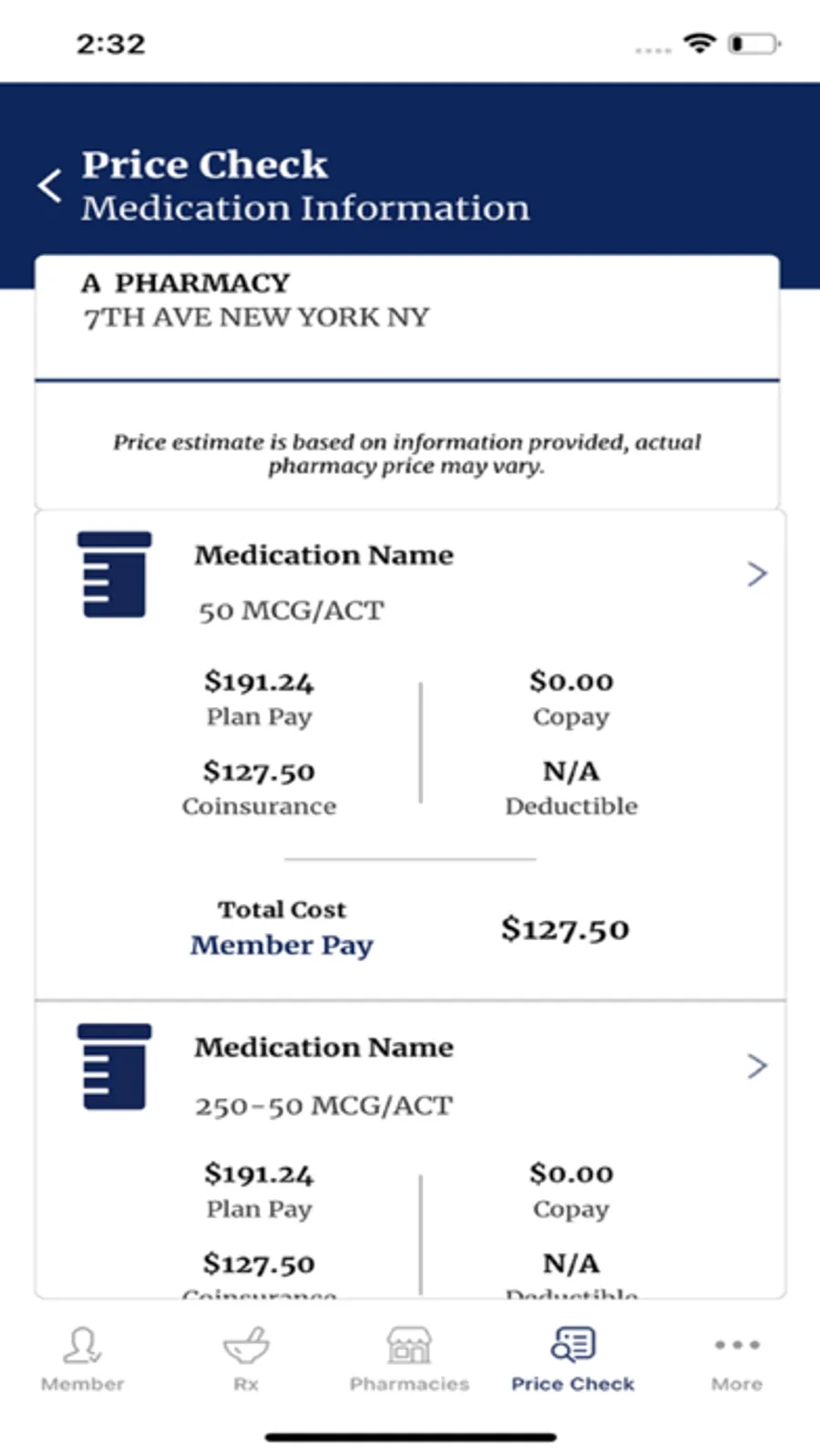
Task: Open the Member tab icon
Action: pos(82,1345)
